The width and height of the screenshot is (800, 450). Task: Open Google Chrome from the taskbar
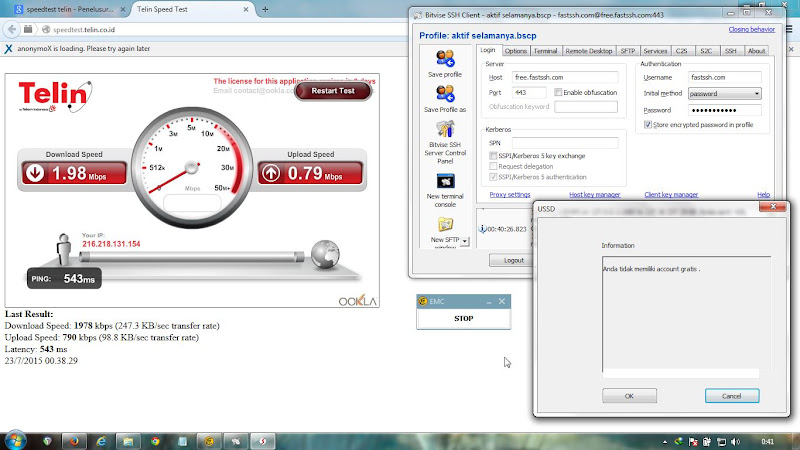(x=155, y=441)
